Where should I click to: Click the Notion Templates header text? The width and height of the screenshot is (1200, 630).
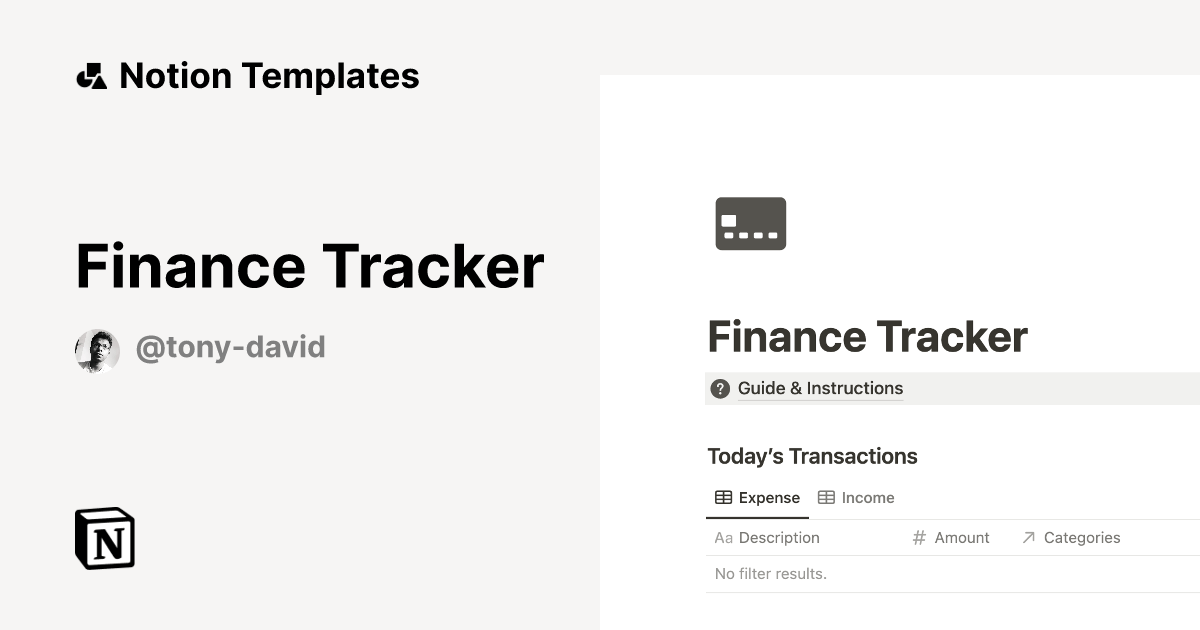(269, 76)
